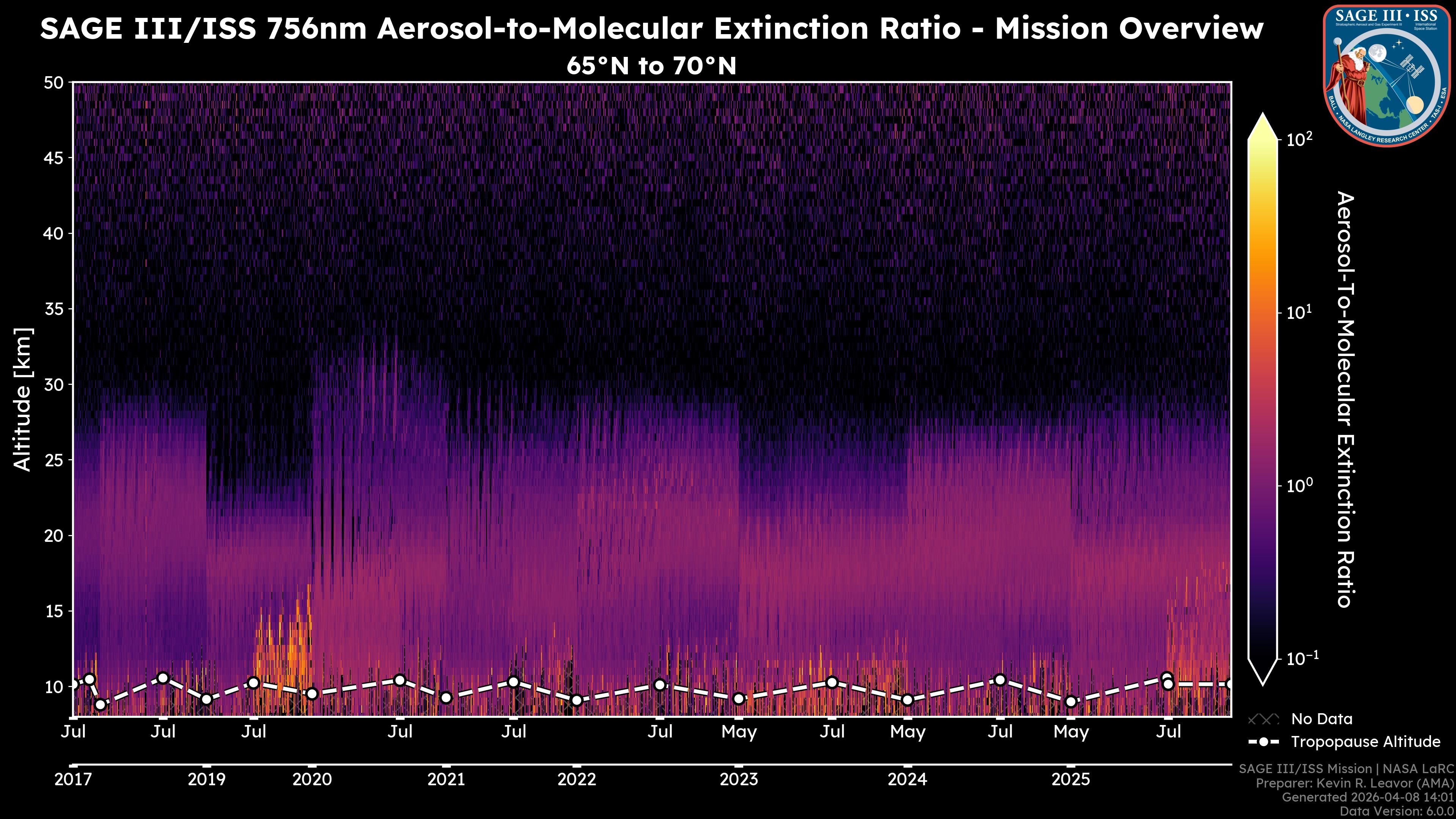This screenshot has height=819, width=1456.
Task: Click the colorbar at the 10¹ level
Action: point(1263,312)
